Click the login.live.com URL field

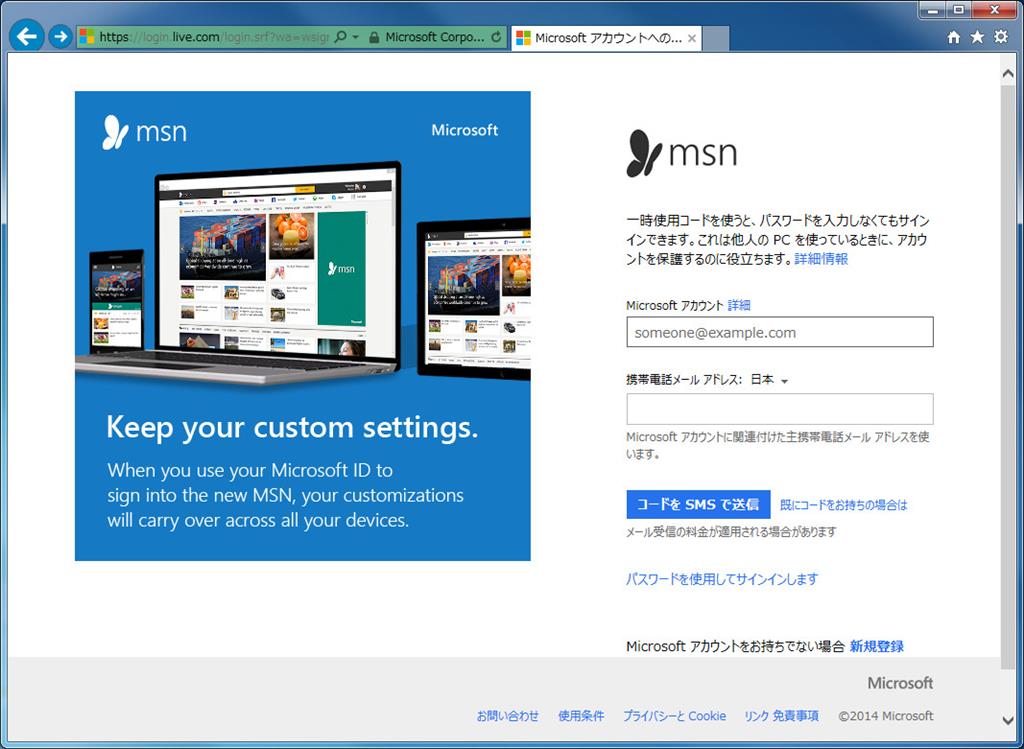pos(214,37)
